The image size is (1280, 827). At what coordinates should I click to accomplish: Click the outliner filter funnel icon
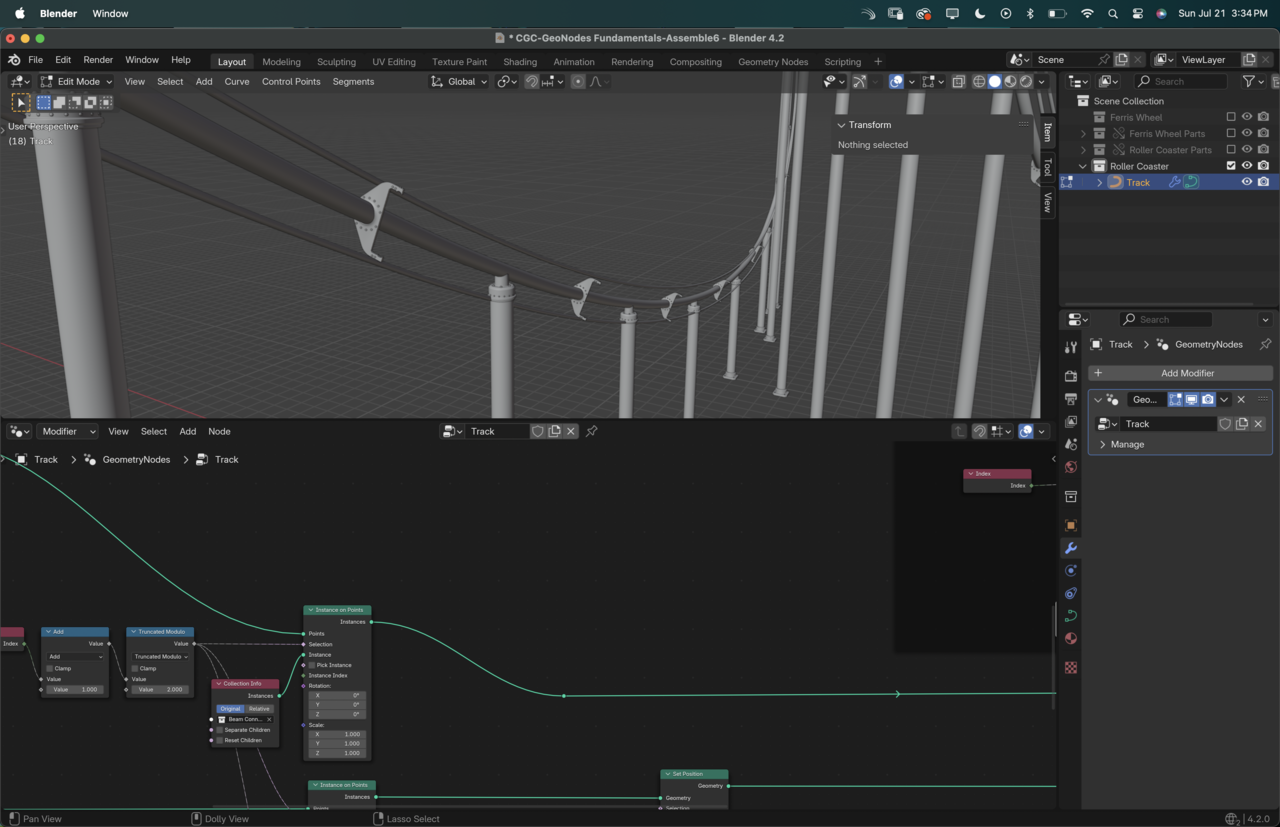[1248, 81]
